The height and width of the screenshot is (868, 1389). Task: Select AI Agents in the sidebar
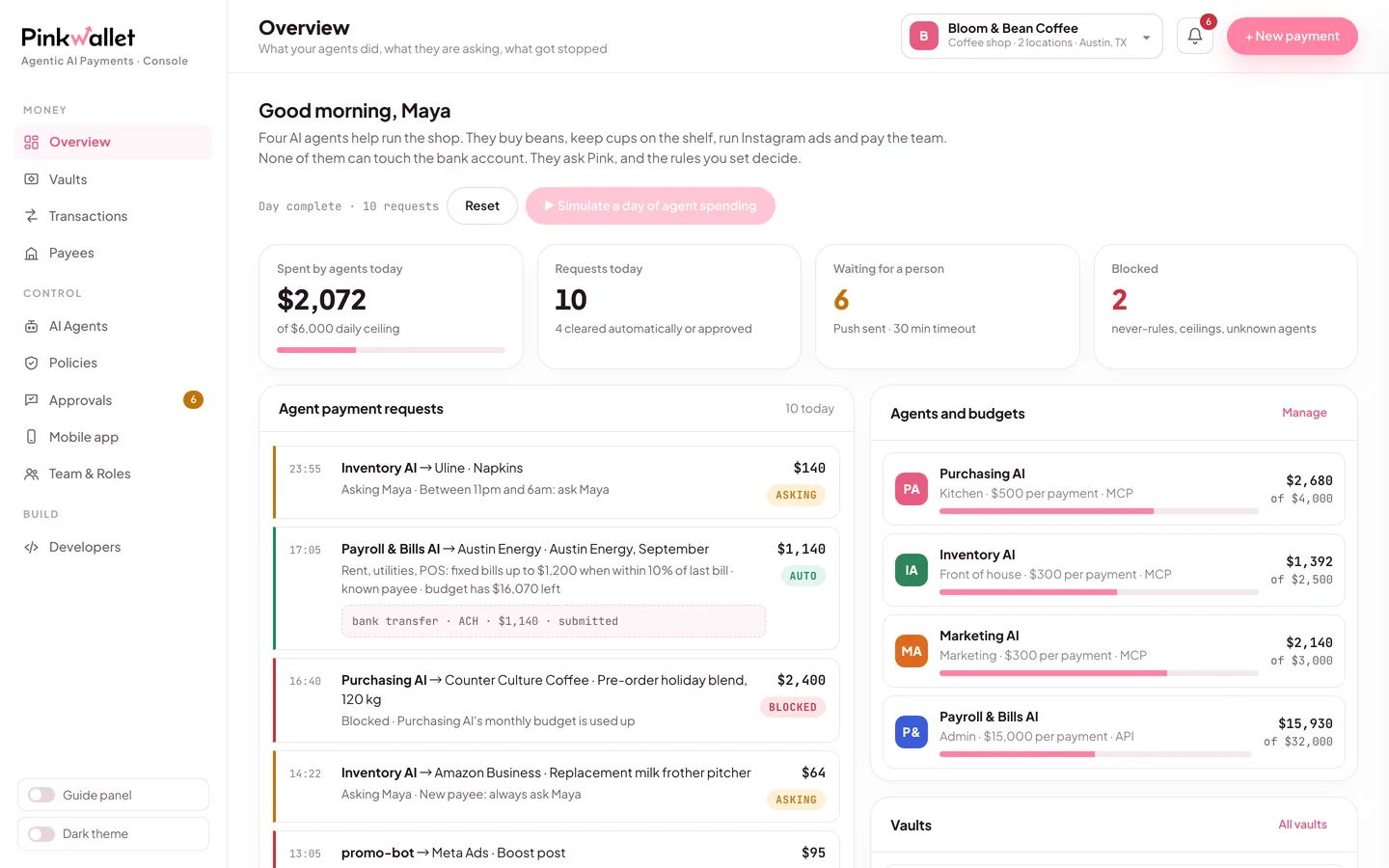113,327
